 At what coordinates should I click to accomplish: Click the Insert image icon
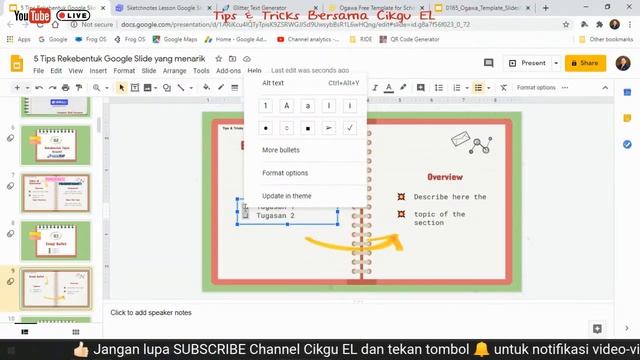[x=148, y=88]
